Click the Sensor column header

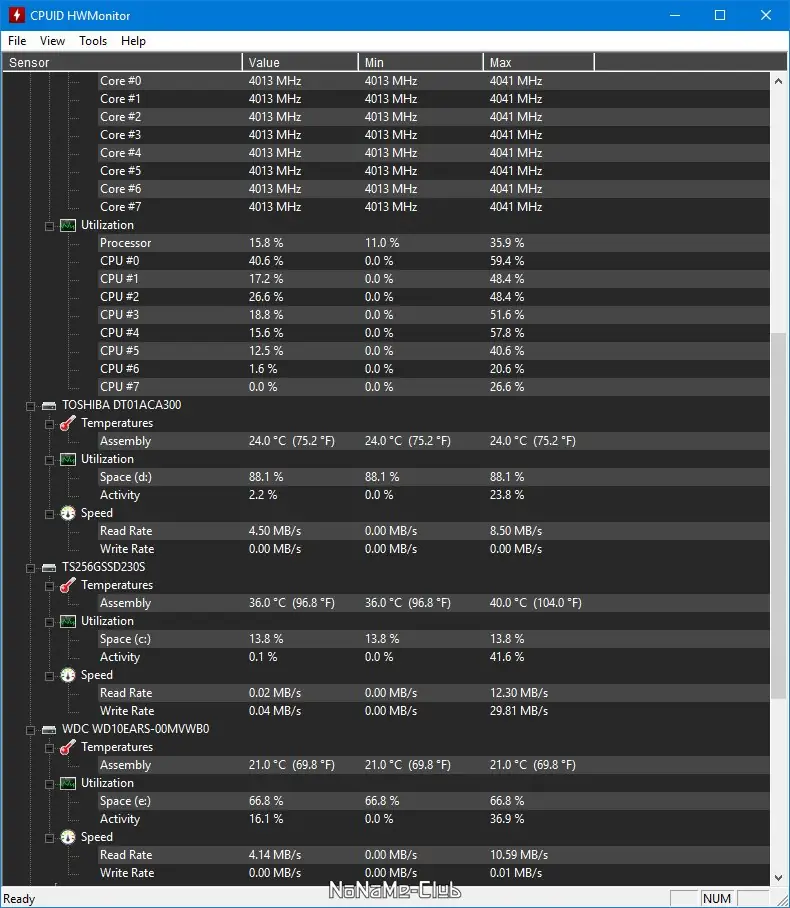[x=122, y=62]
